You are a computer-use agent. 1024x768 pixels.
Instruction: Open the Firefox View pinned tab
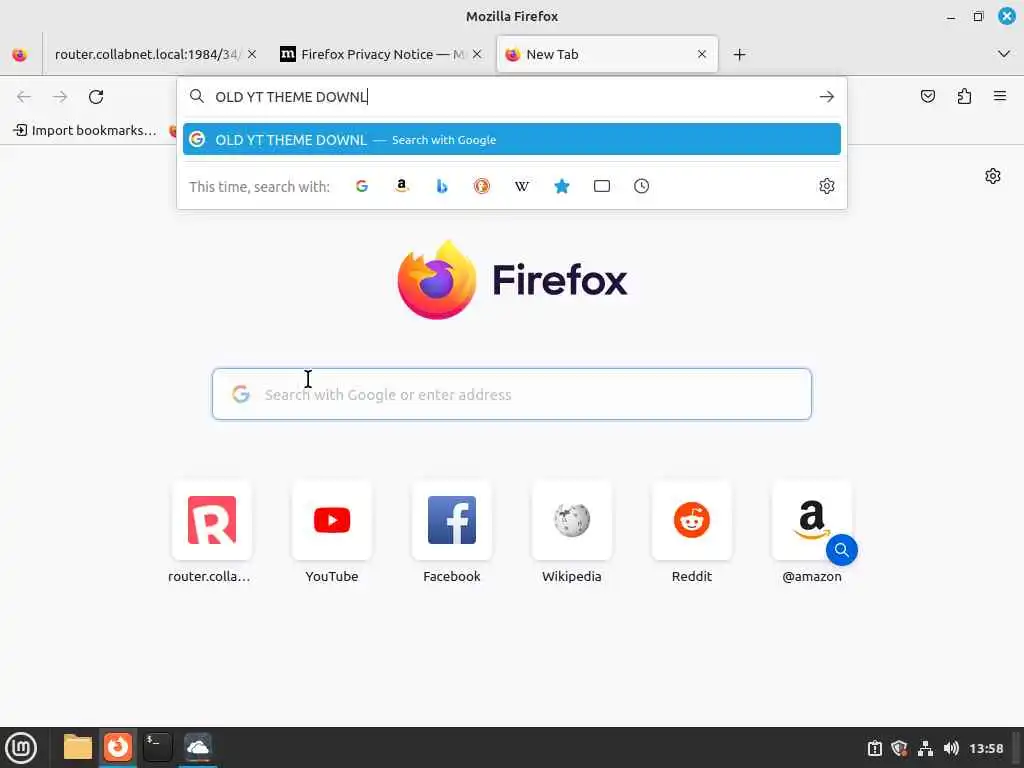click(x=20, y=55)
